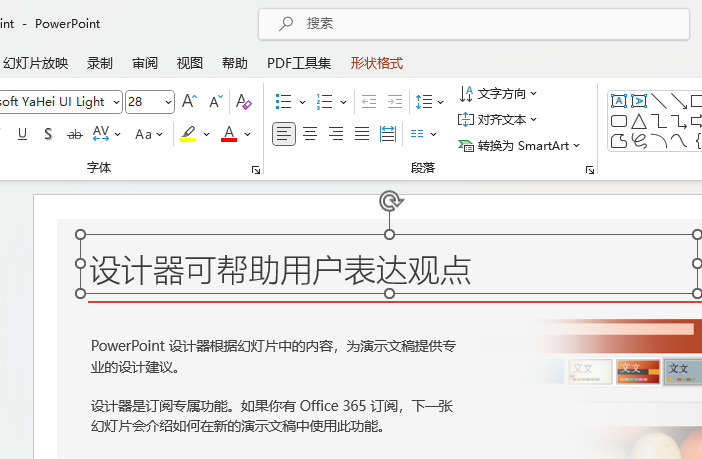Screen dimensions: 702x459
Task: Open the 字体 dialog launcher
Action: [x=256, y=170]
